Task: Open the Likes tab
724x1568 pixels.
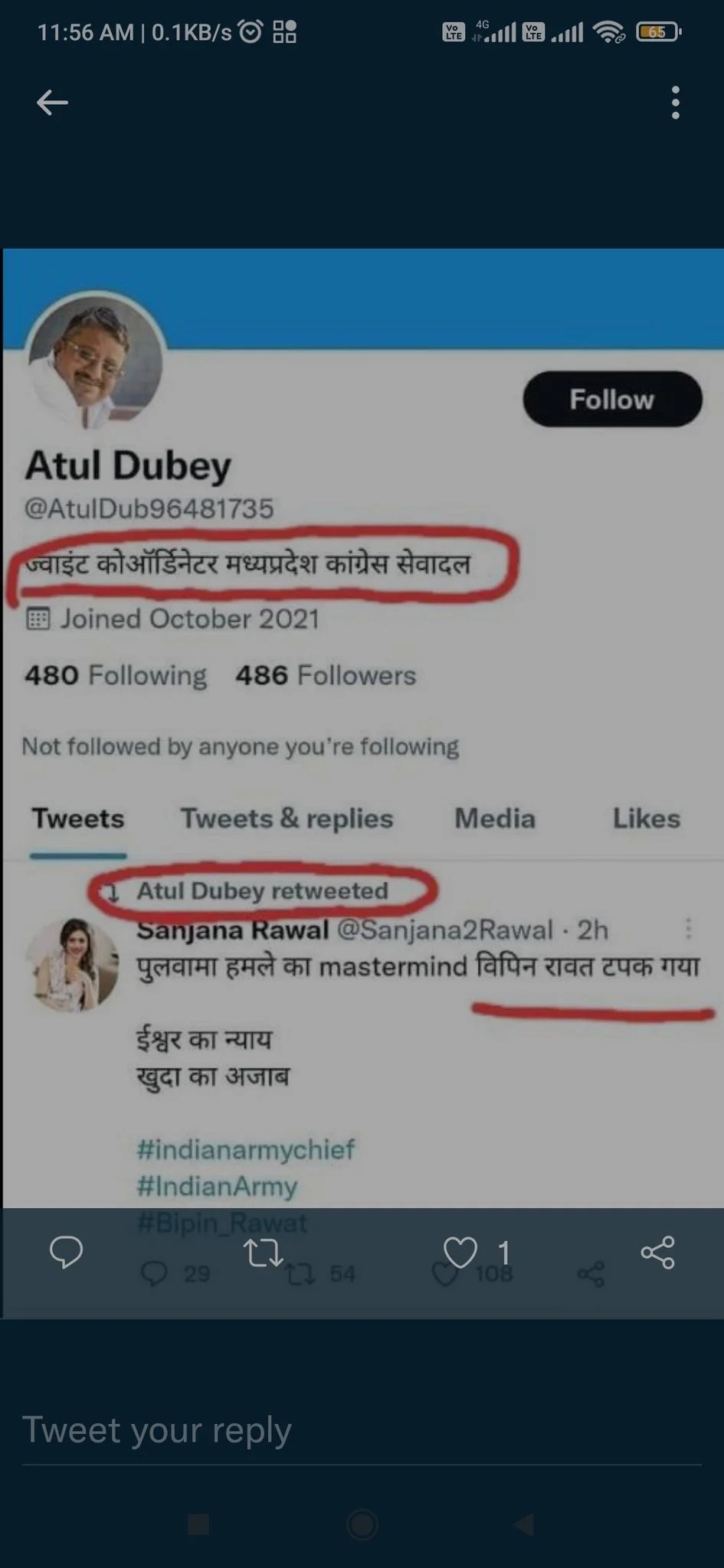Action: click(x=646, y=818)
